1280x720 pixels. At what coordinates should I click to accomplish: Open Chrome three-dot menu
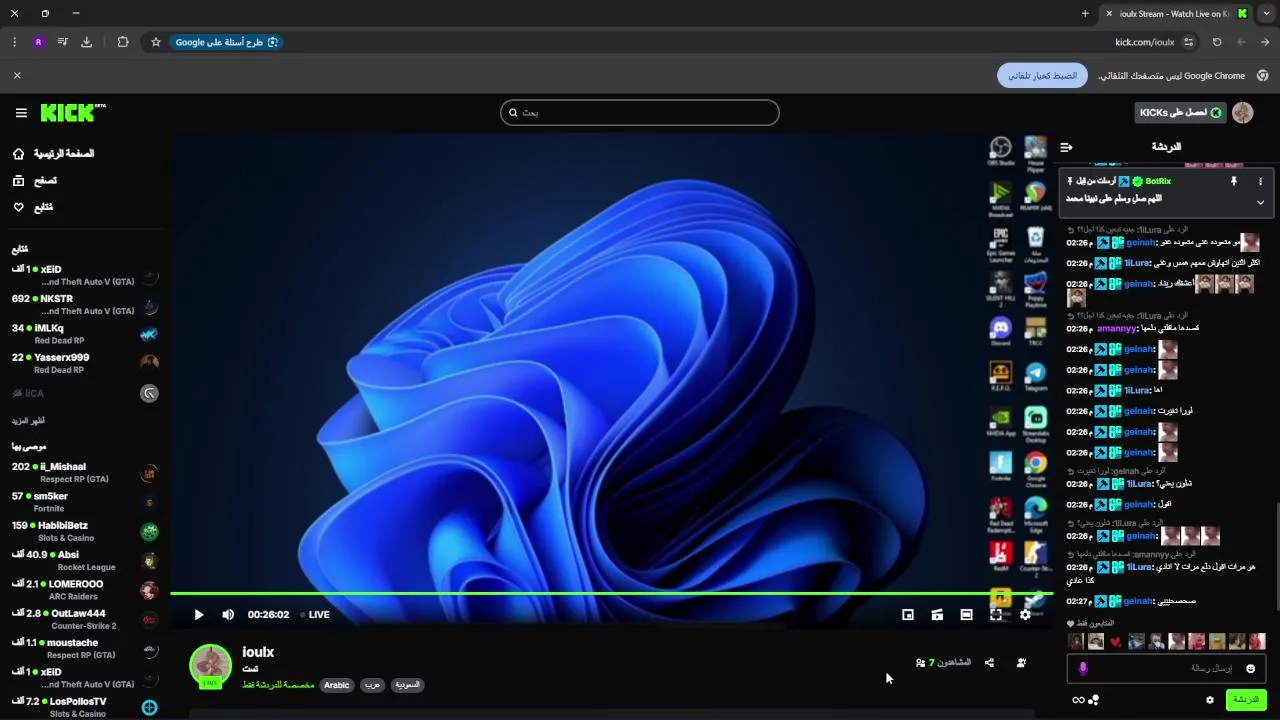pyautogui.click(x=14, y=42)
